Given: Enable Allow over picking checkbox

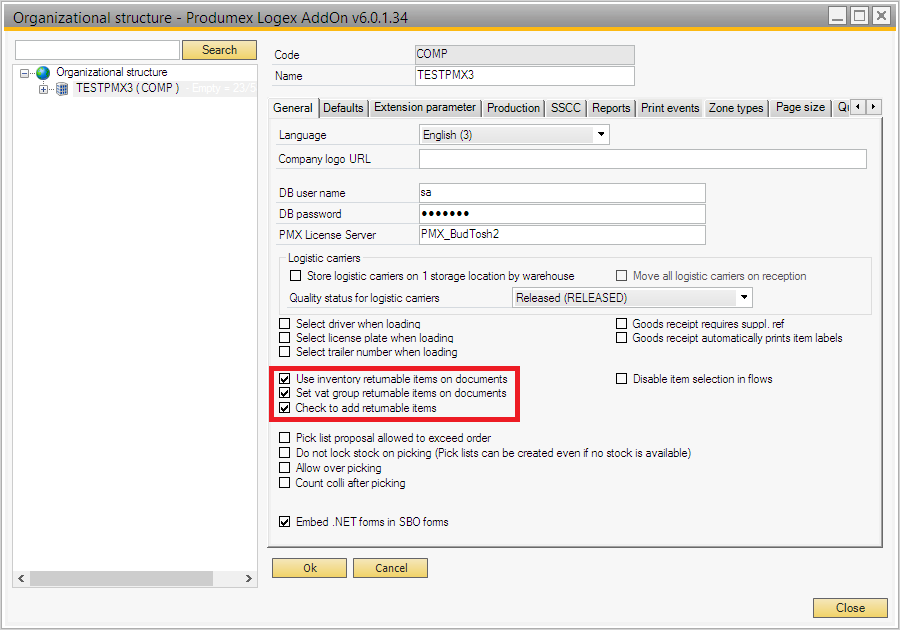Looking at the screenshot, I should (x=285, y=468).
